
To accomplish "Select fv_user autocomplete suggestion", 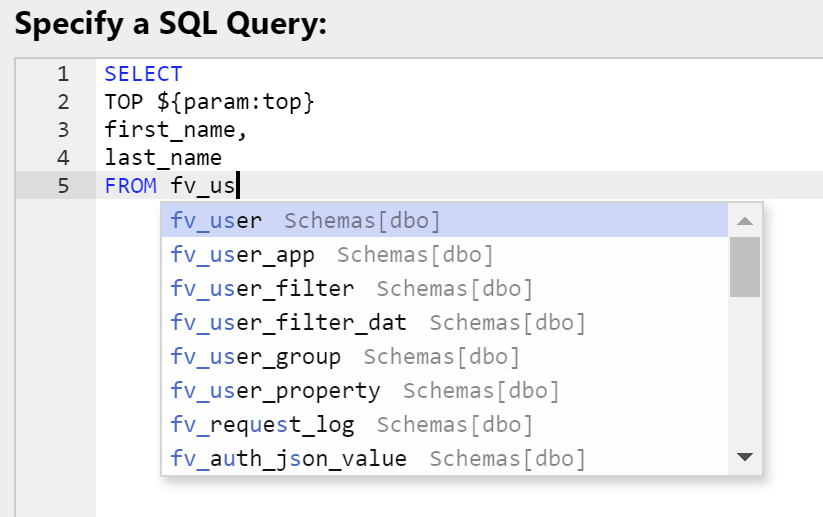I will coord(445,220).
